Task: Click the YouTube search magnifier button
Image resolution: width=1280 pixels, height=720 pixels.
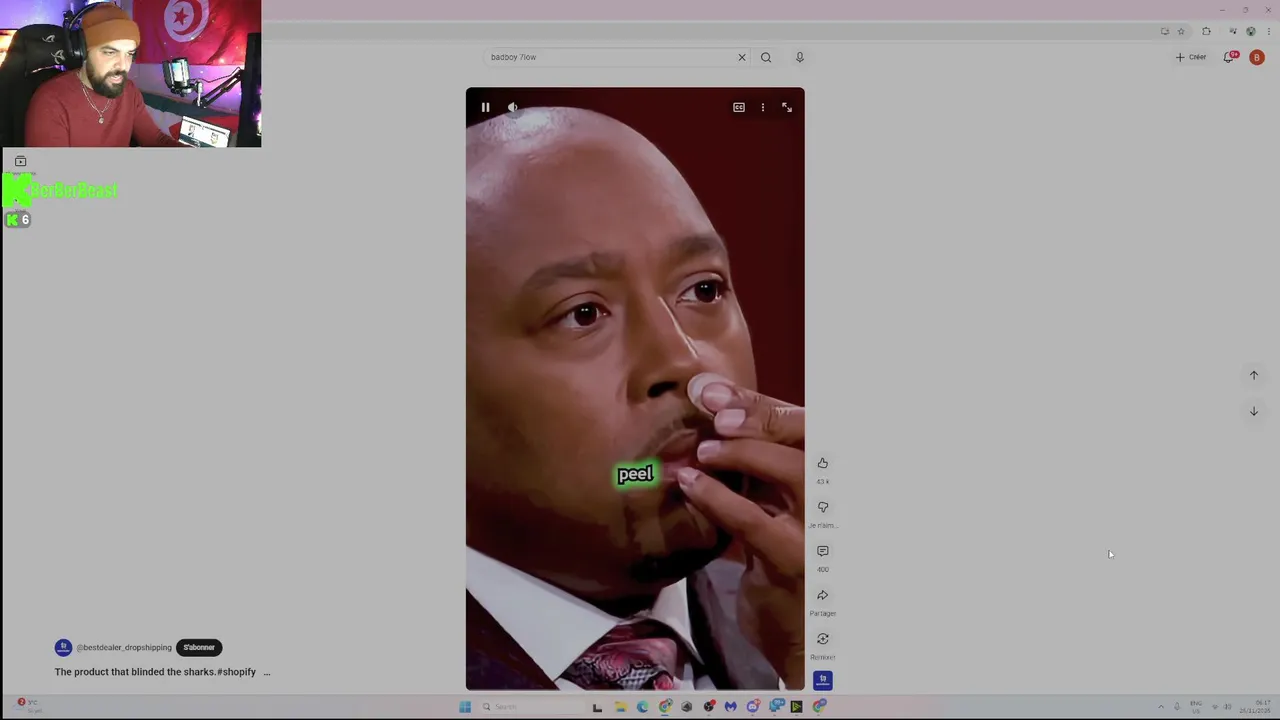Action: tap(766, 57)
